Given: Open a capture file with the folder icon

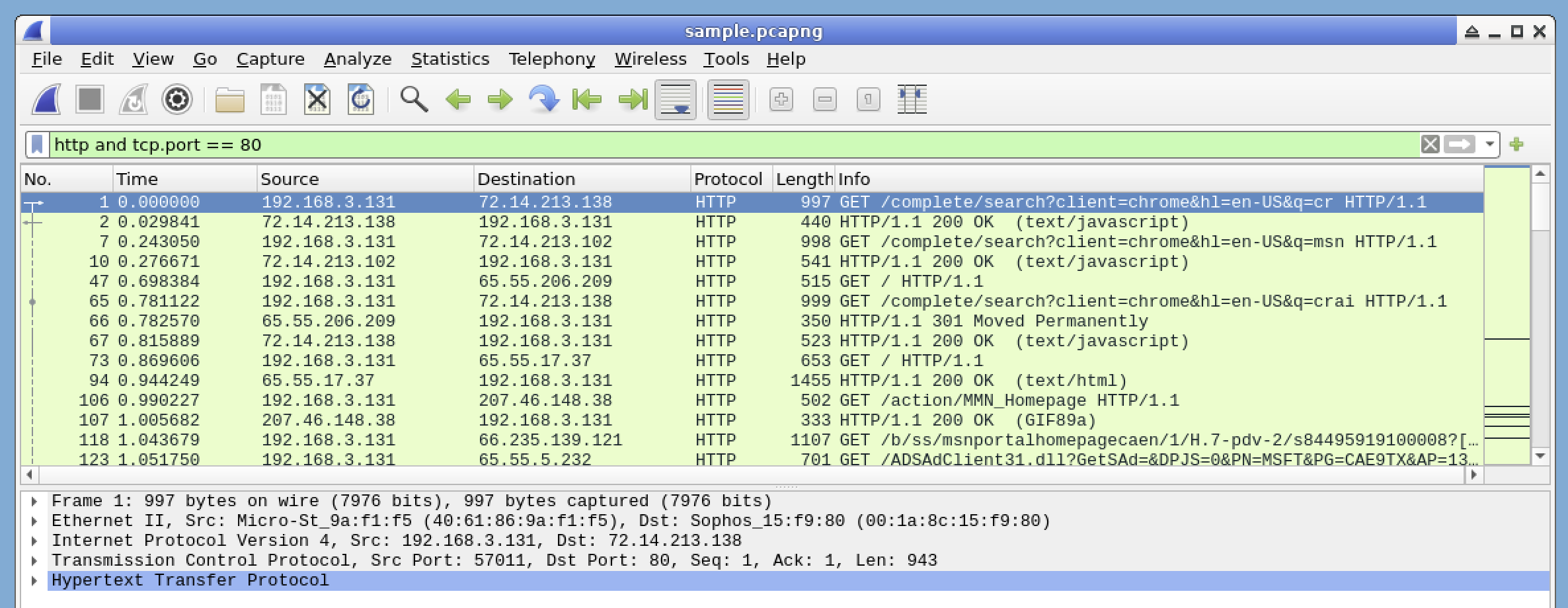Looking at the screenshot, I should (x=230, y=100).
